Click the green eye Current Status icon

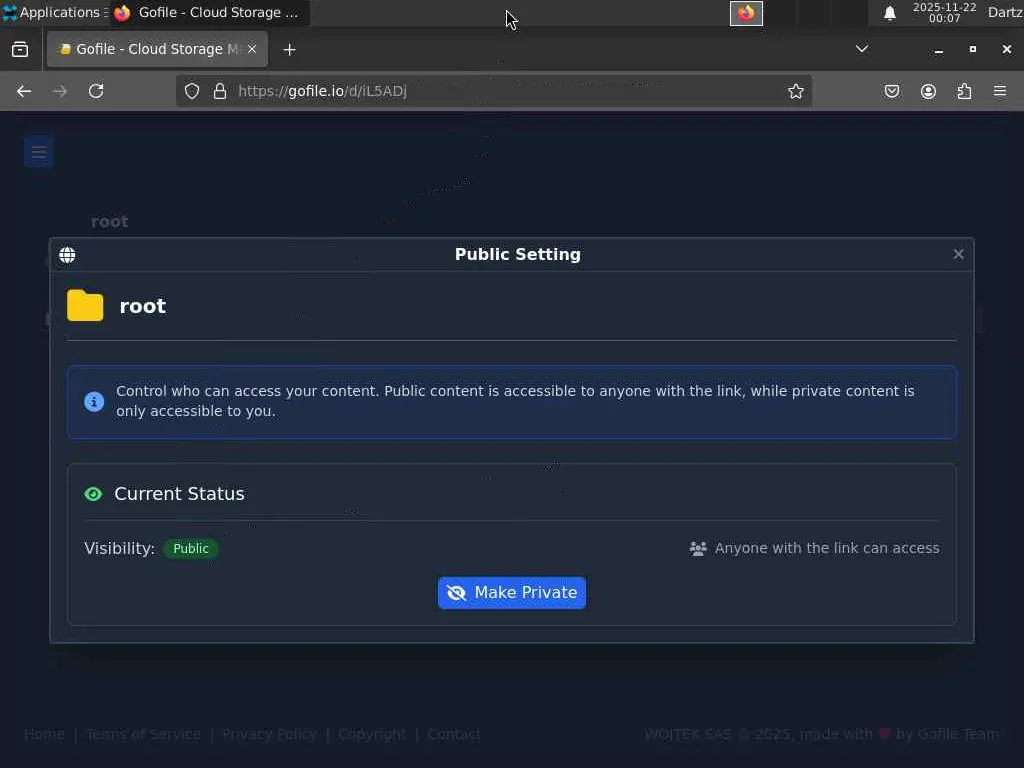click(x=93, y=494)
